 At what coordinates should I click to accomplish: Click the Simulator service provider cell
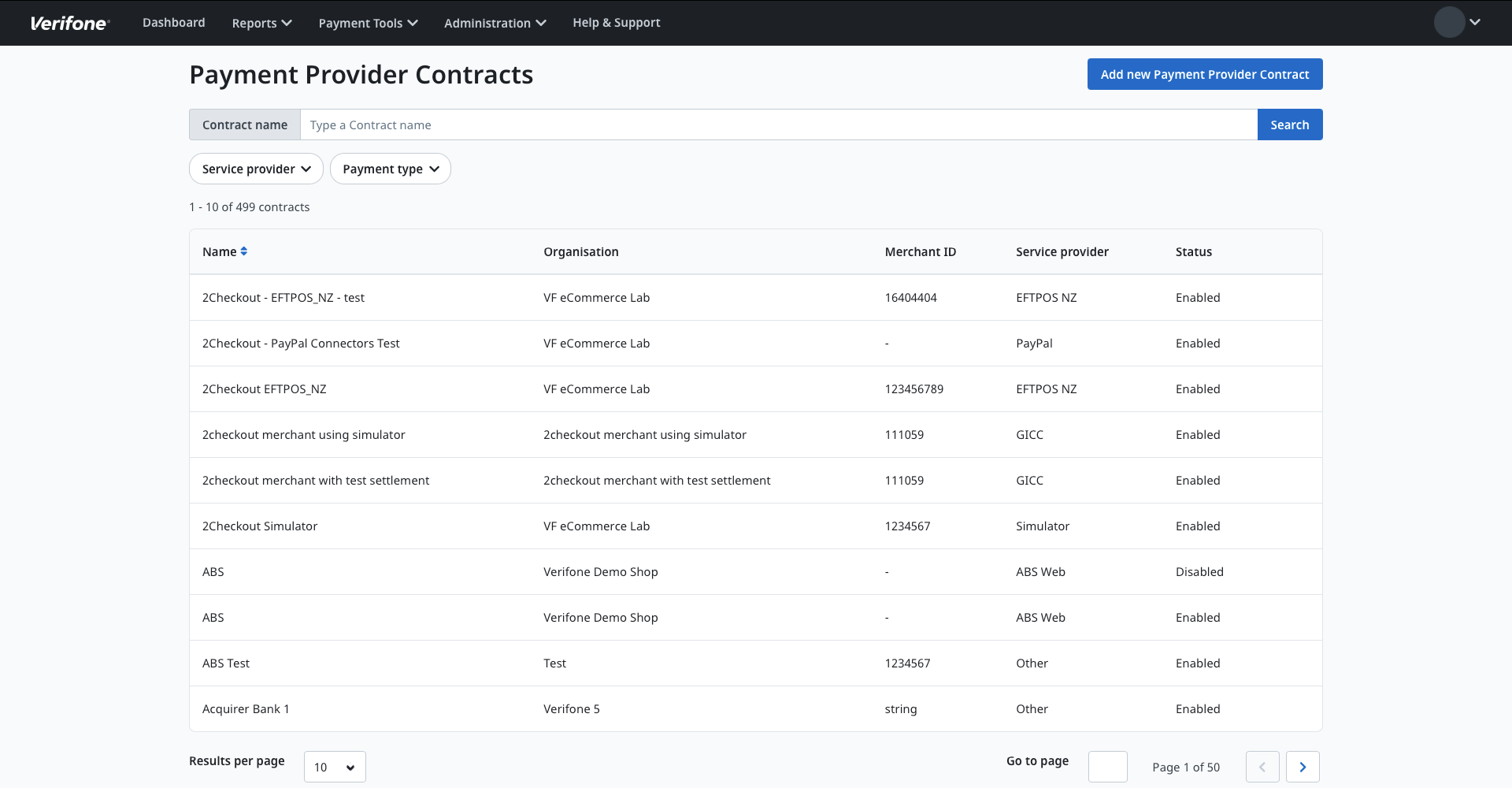pos(1043,526)
